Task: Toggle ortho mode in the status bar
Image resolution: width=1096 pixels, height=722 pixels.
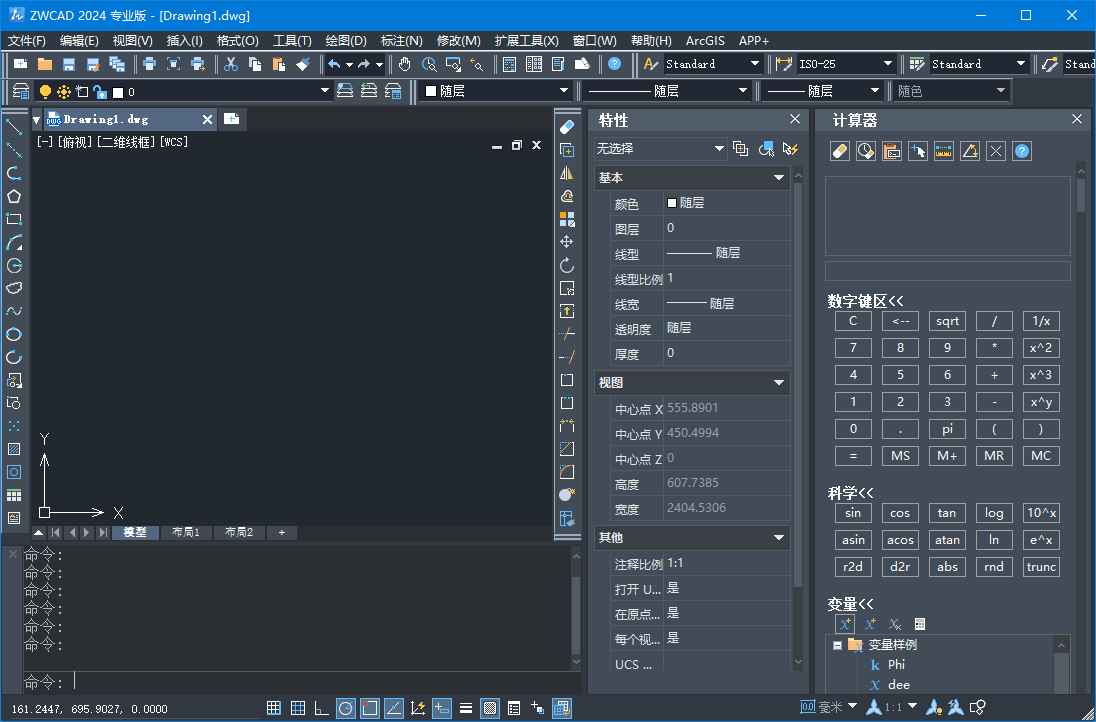Action: click(x=320, y=708)
